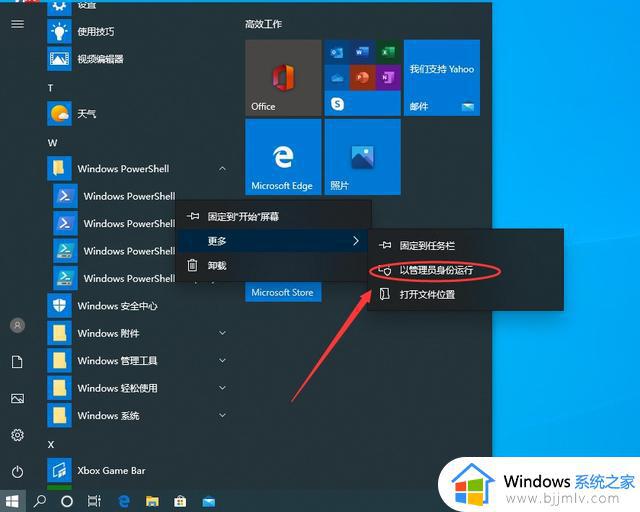640x512 pixels.
Task: Open the Windows Security shield icon
Action: tap(59, 305)
